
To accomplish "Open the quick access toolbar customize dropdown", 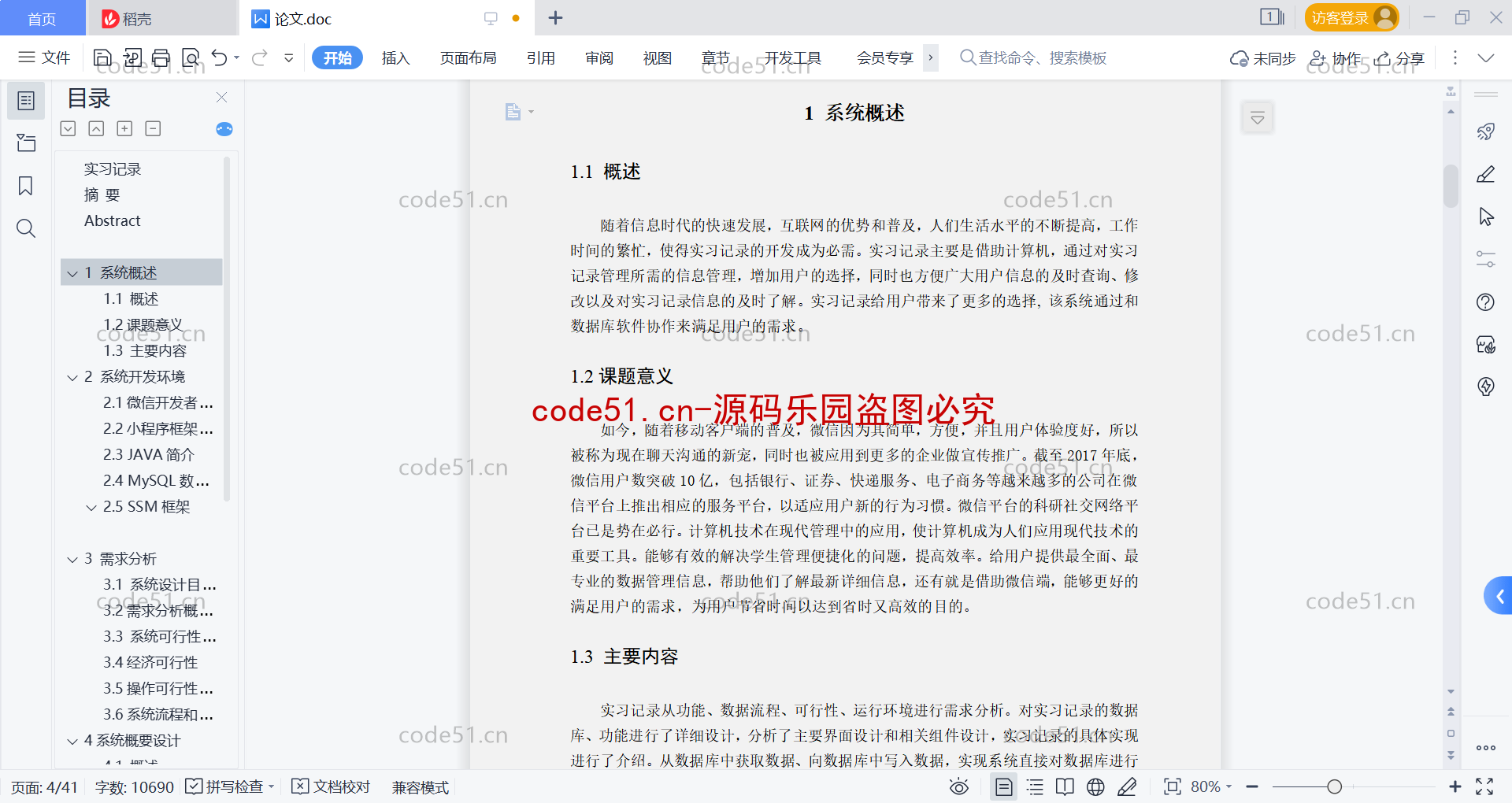I will coord(288,57).
